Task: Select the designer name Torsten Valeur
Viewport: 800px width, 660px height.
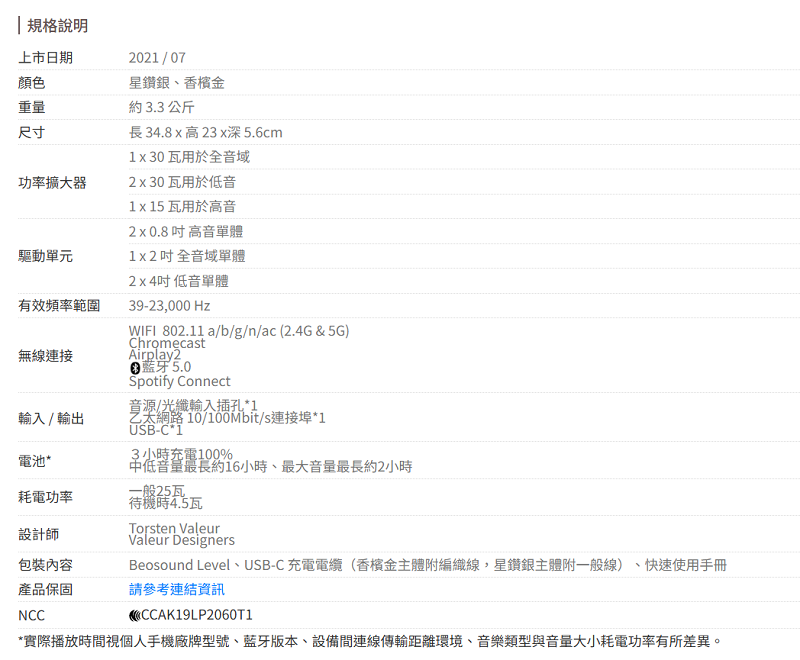Action: pyautogui.click(x=174, y=528)
